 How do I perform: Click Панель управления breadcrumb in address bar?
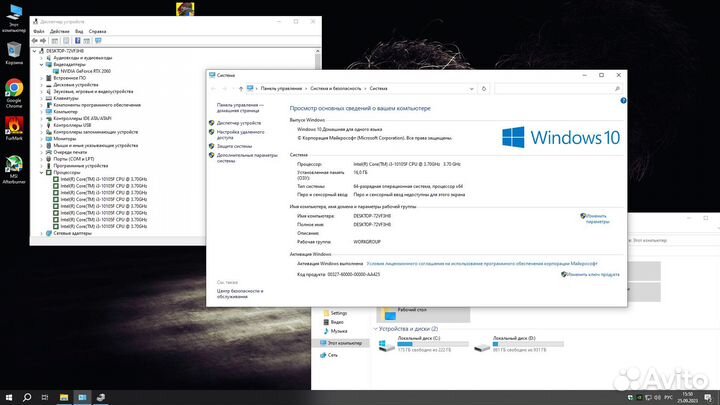pos(281,89)
